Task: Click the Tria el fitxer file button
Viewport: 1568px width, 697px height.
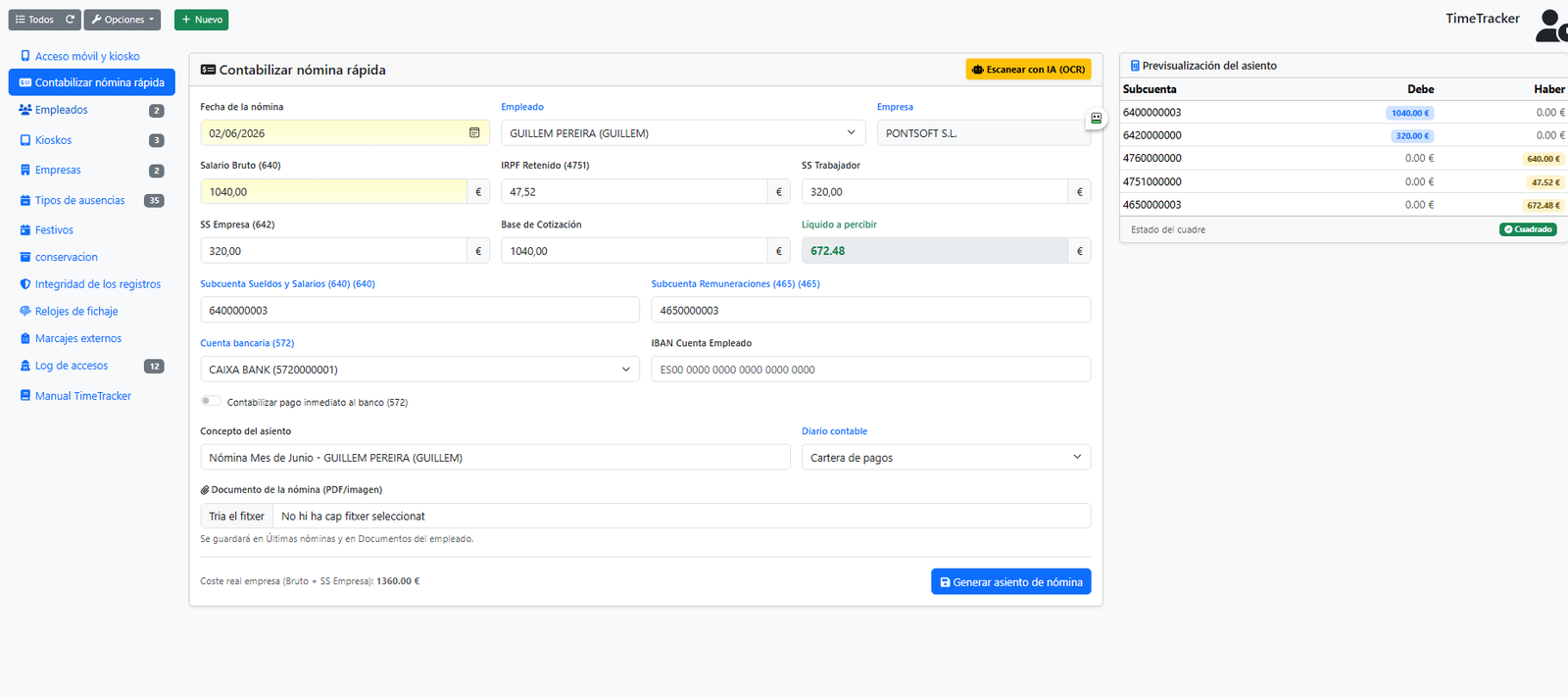Action: coord(236,516)
